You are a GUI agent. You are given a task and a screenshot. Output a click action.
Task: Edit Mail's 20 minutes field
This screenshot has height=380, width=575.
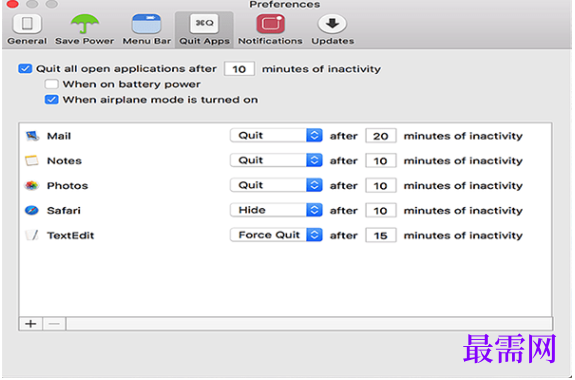[381, 136]
